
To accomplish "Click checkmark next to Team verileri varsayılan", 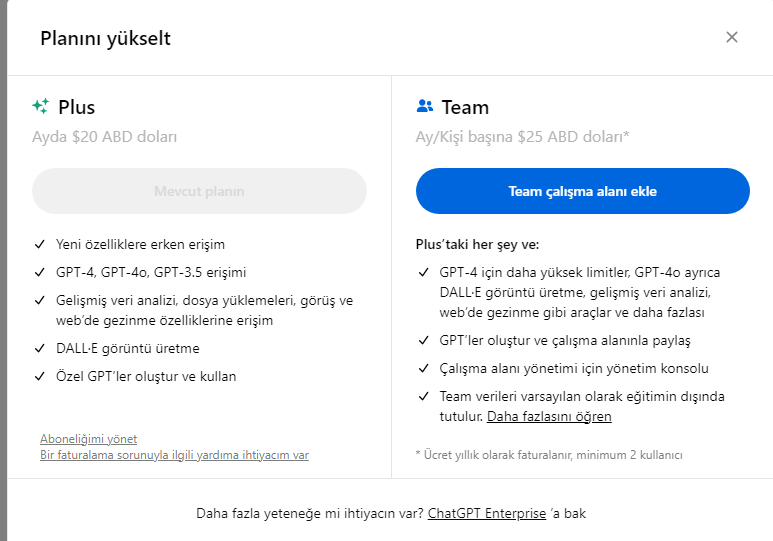I will (423, 397).
